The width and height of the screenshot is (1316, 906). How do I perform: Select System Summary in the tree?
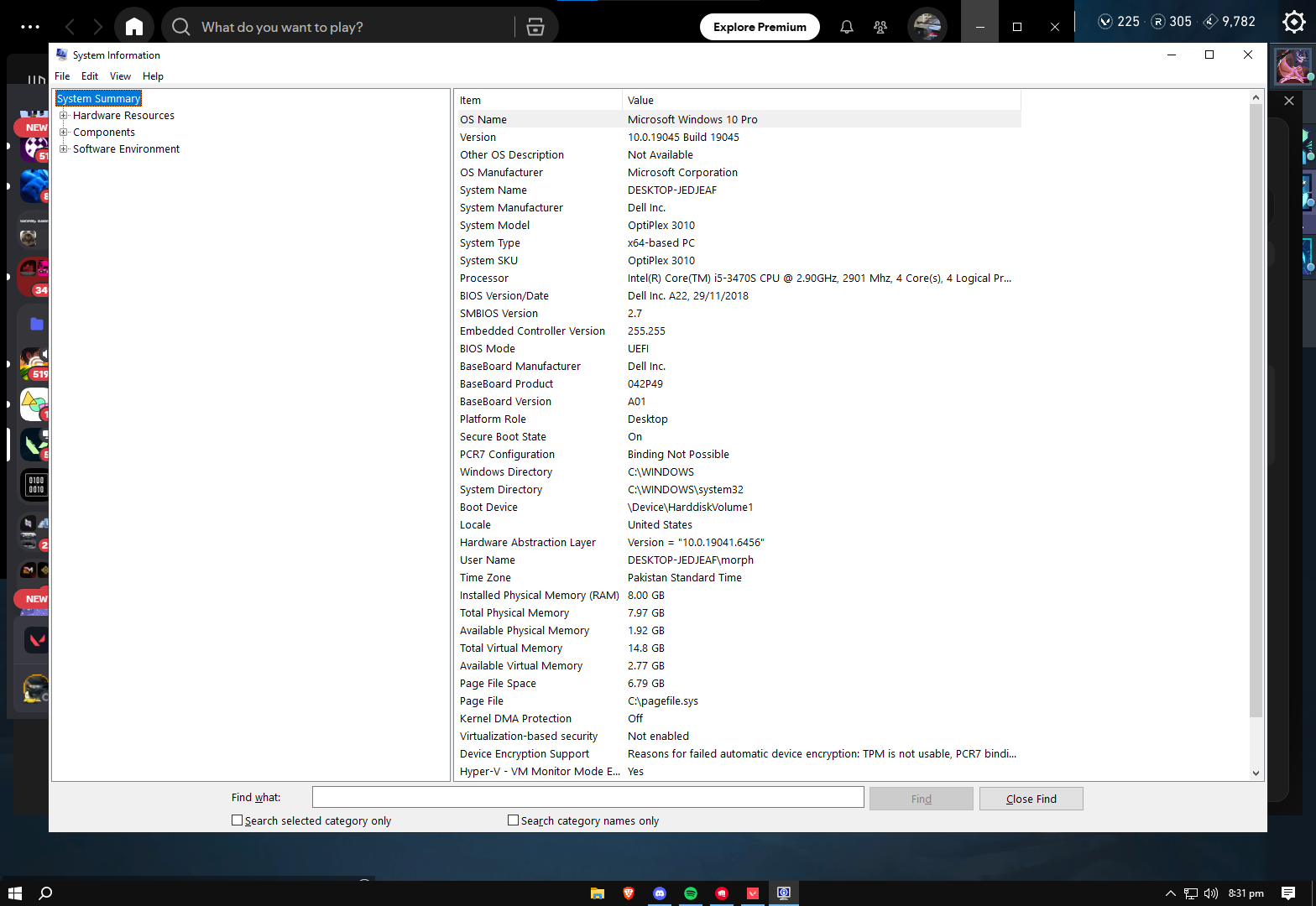pyautogui.click(x=98, y=99)
